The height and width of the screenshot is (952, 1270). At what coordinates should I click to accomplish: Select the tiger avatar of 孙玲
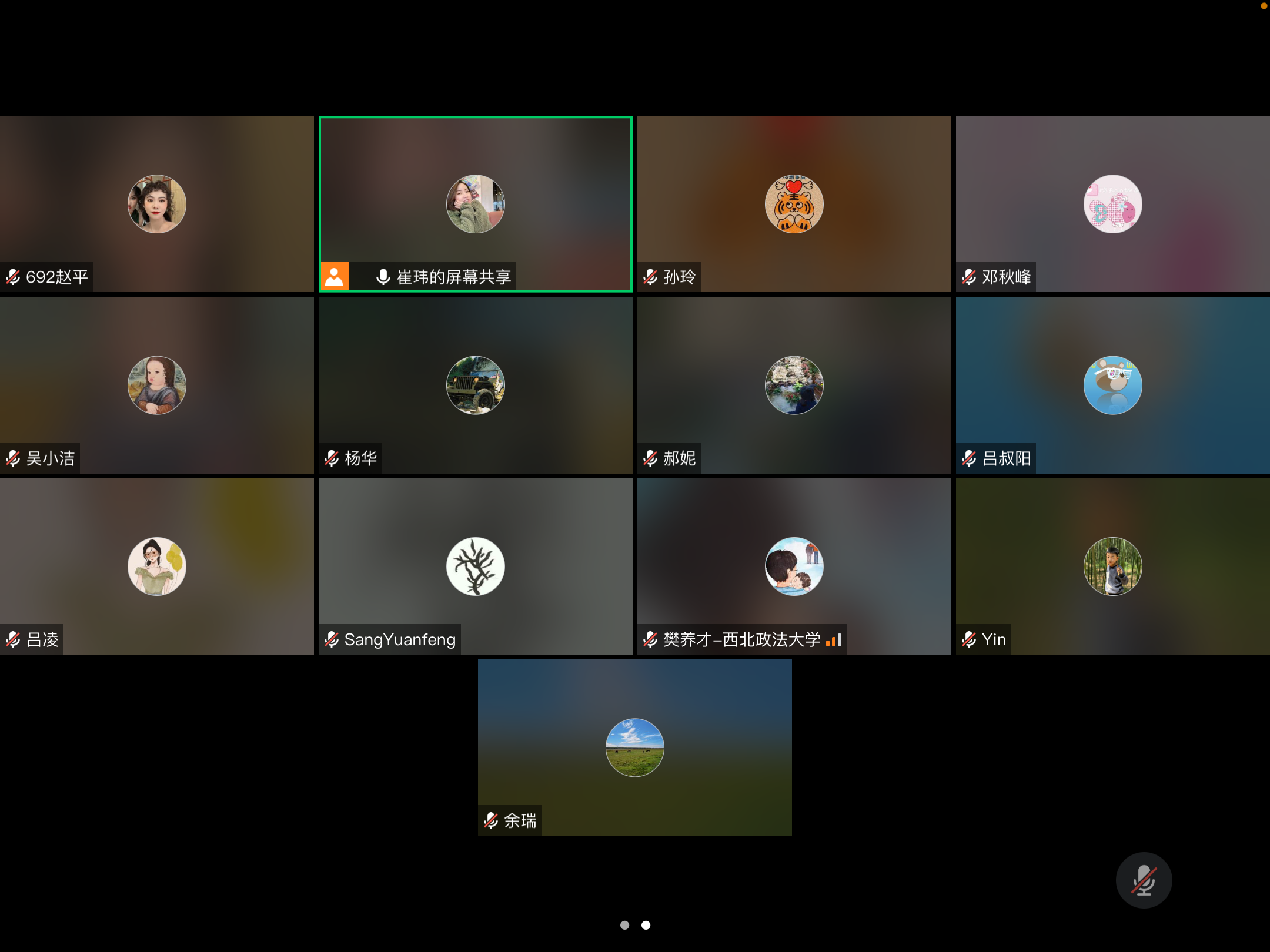(794, 204)
